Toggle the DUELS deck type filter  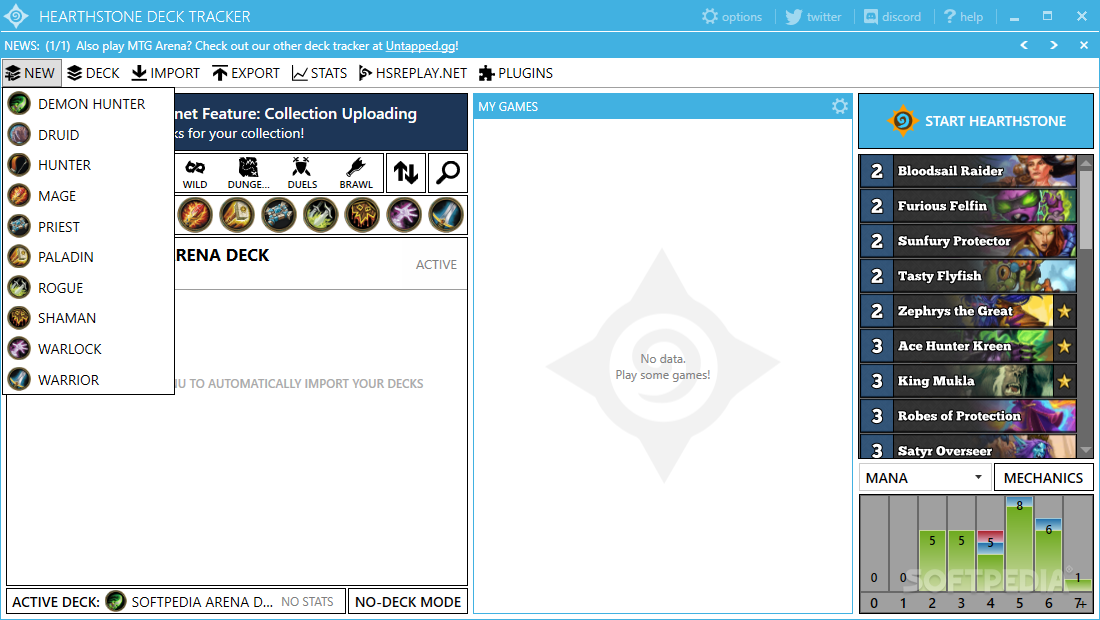pos(302,173)
